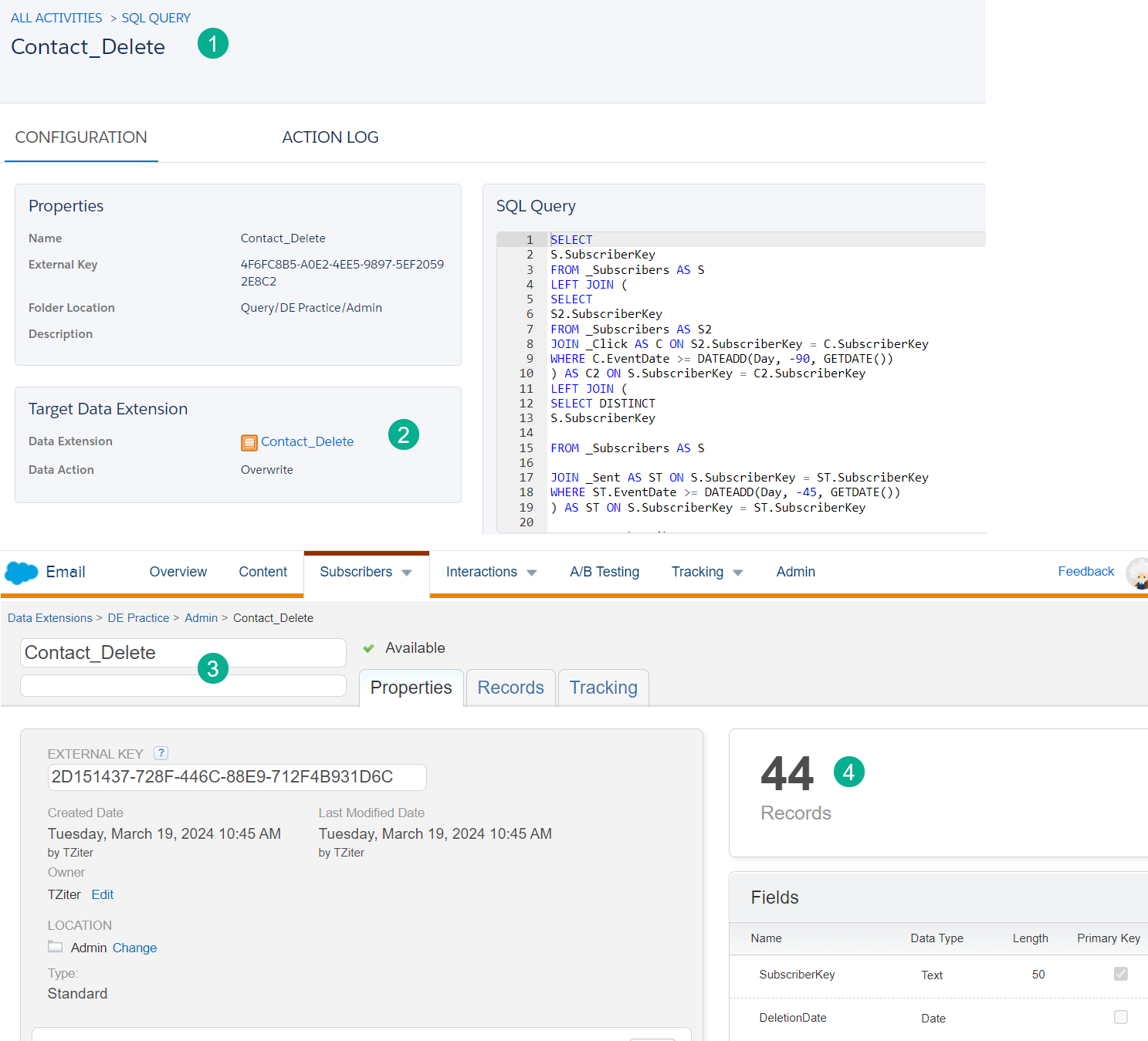Screen dimensions: 1148x1041
Task: Toggle the SubscriberKey Primary Key checkbox
Action: coord(1120,974)
